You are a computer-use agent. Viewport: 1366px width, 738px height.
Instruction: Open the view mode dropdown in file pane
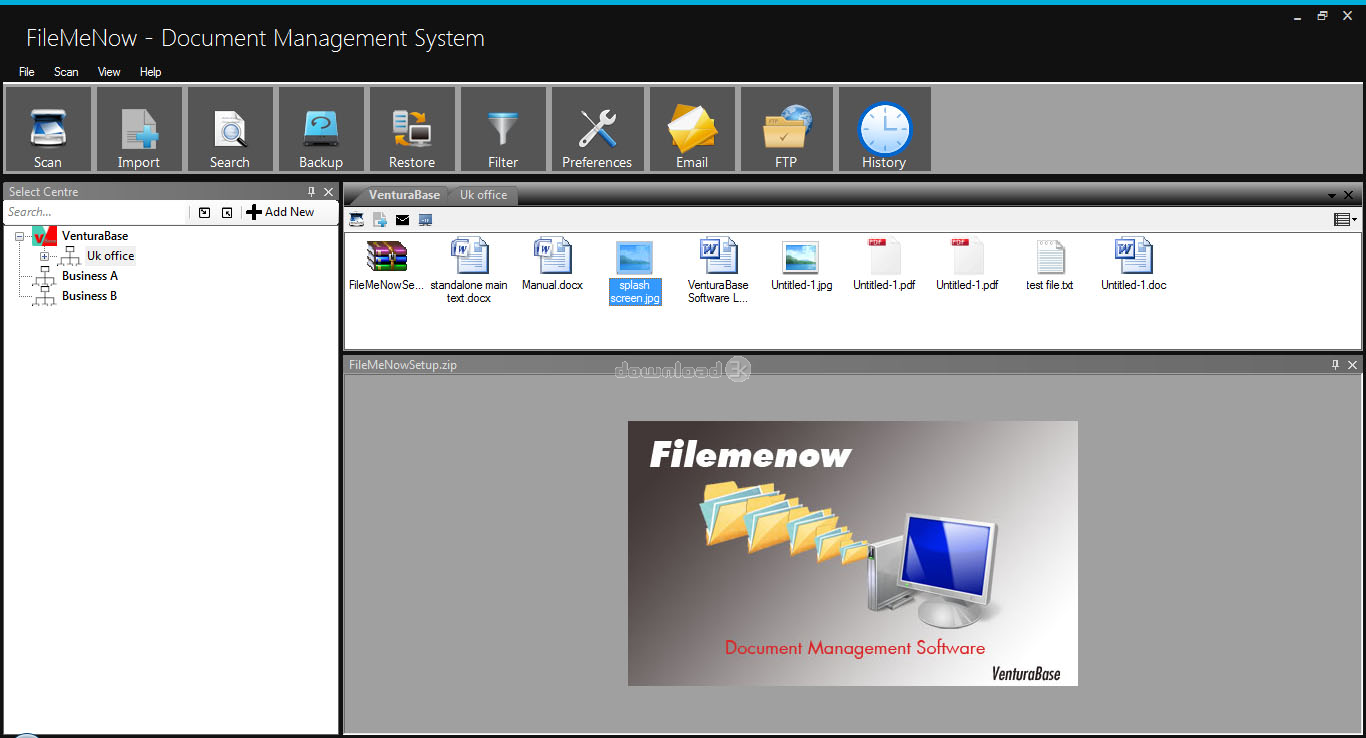[x=1345, y=220]
